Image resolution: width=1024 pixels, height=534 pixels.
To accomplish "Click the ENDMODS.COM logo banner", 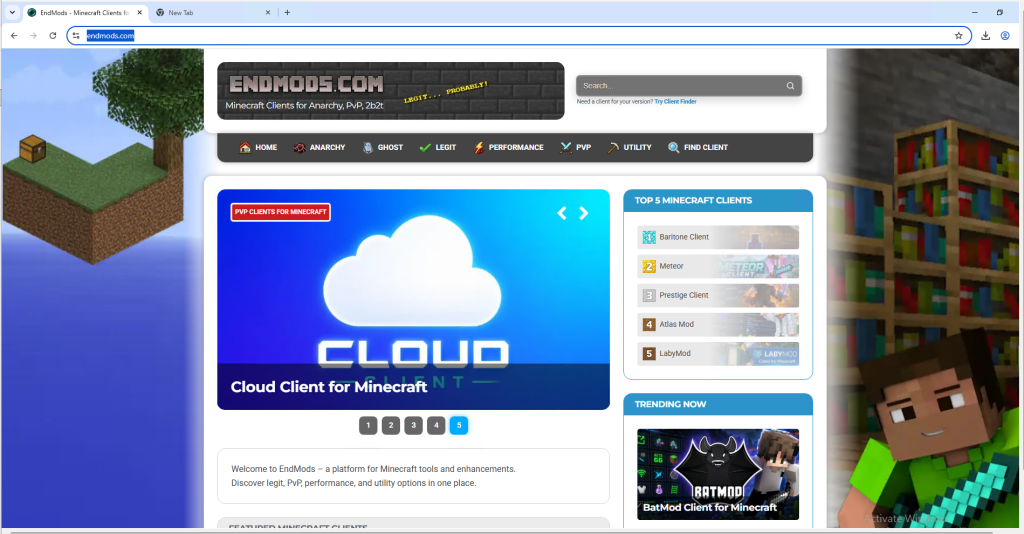I will [391, 91].
